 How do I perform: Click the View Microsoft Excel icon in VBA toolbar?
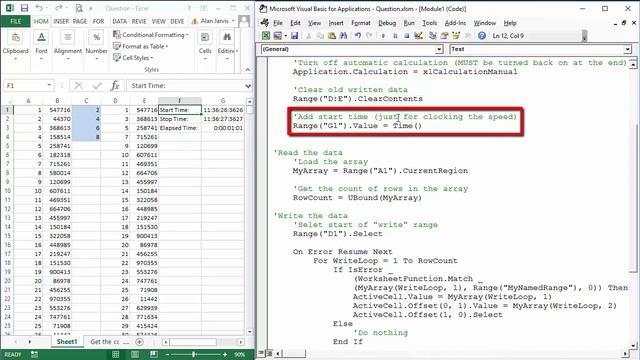pos(266,36)
